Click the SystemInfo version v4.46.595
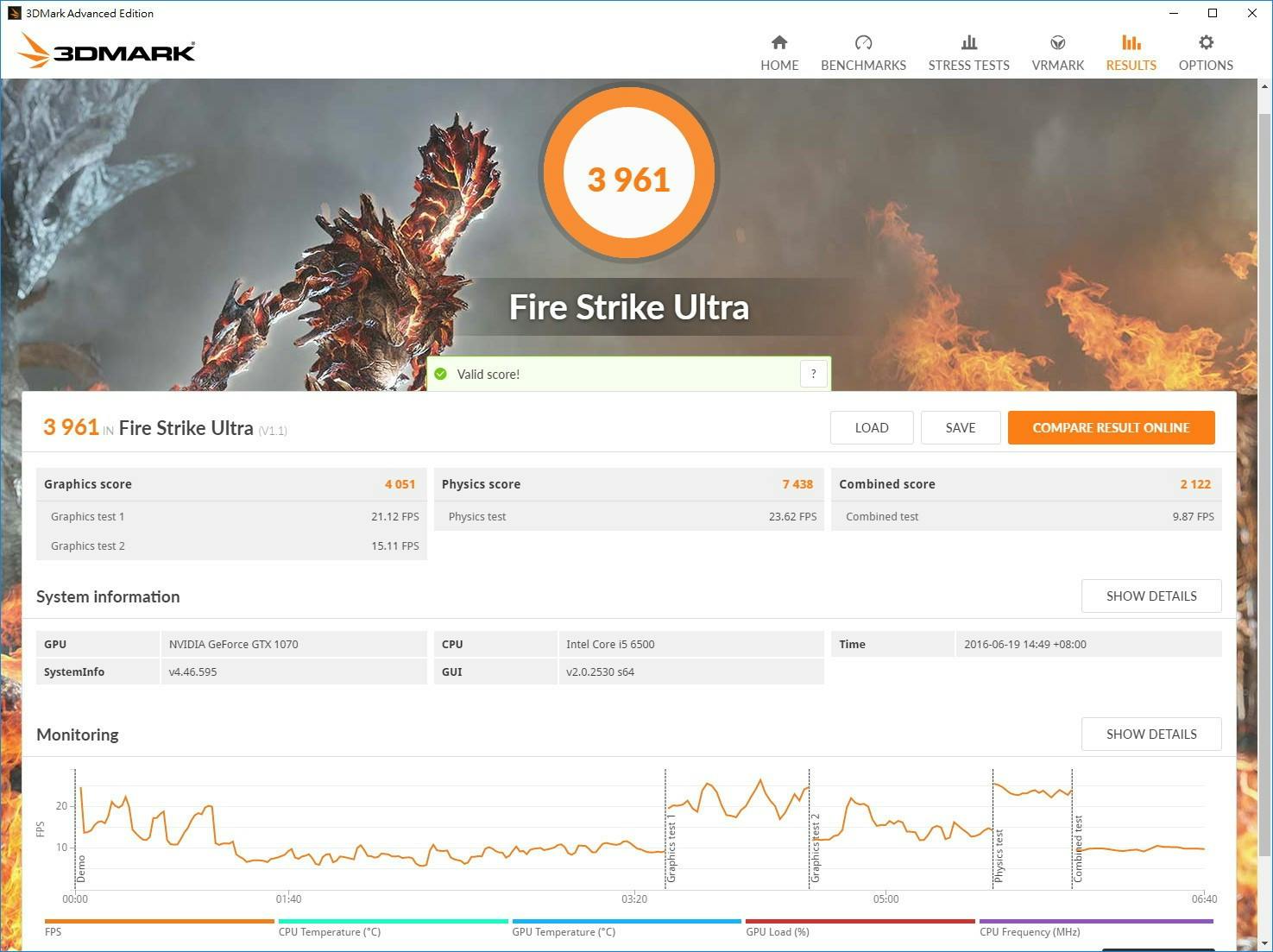This screenshot has width=1273, height=952. point(192,671)
